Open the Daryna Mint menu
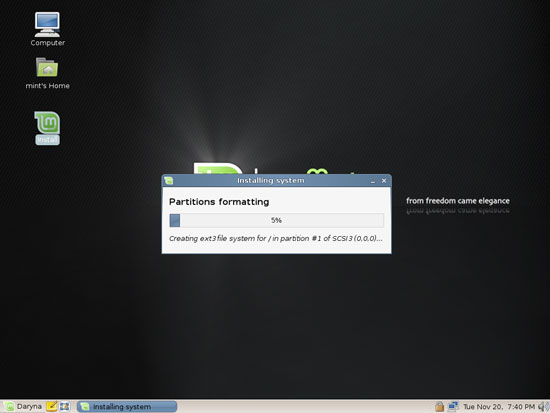Screen dimensions: 550x413 pos(24,407)
